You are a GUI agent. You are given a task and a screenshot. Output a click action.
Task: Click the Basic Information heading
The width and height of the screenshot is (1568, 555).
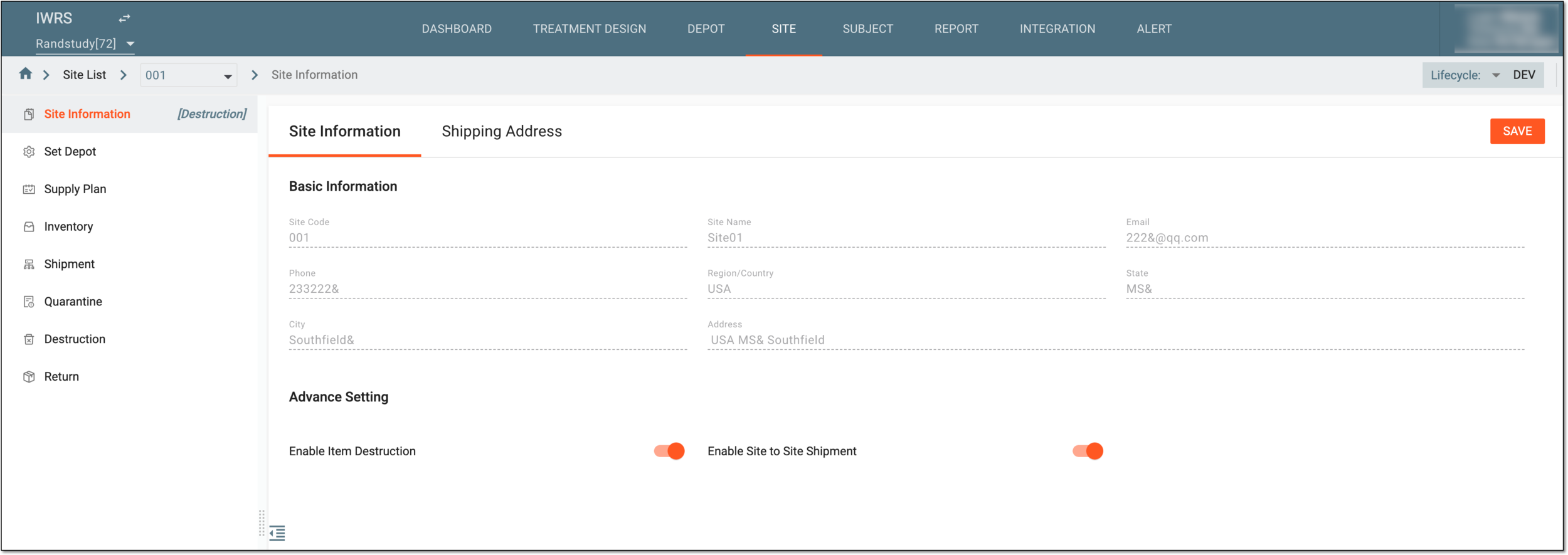click(343, 187)
